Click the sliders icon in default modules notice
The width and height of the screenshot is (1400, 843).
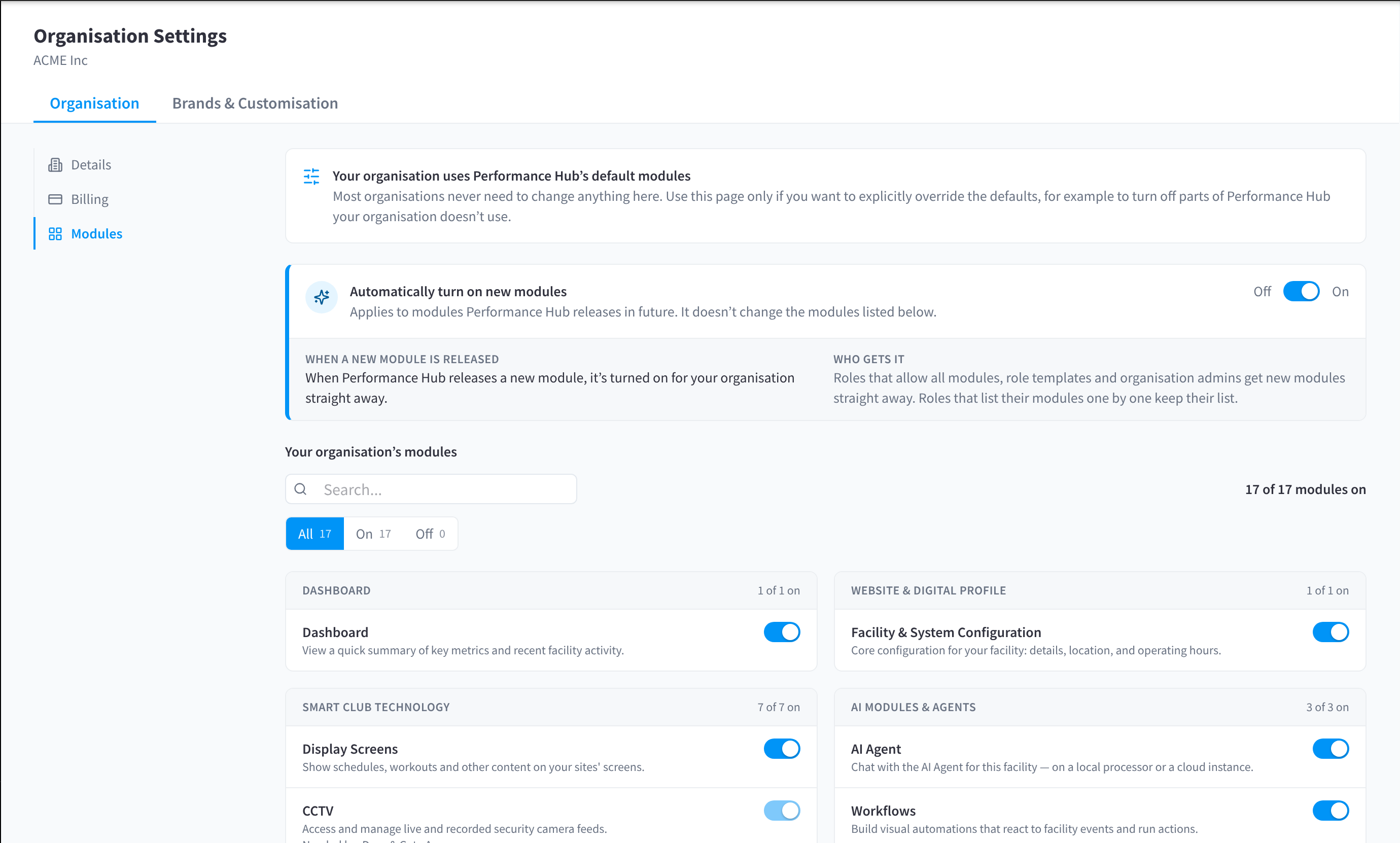pos(311,176)
